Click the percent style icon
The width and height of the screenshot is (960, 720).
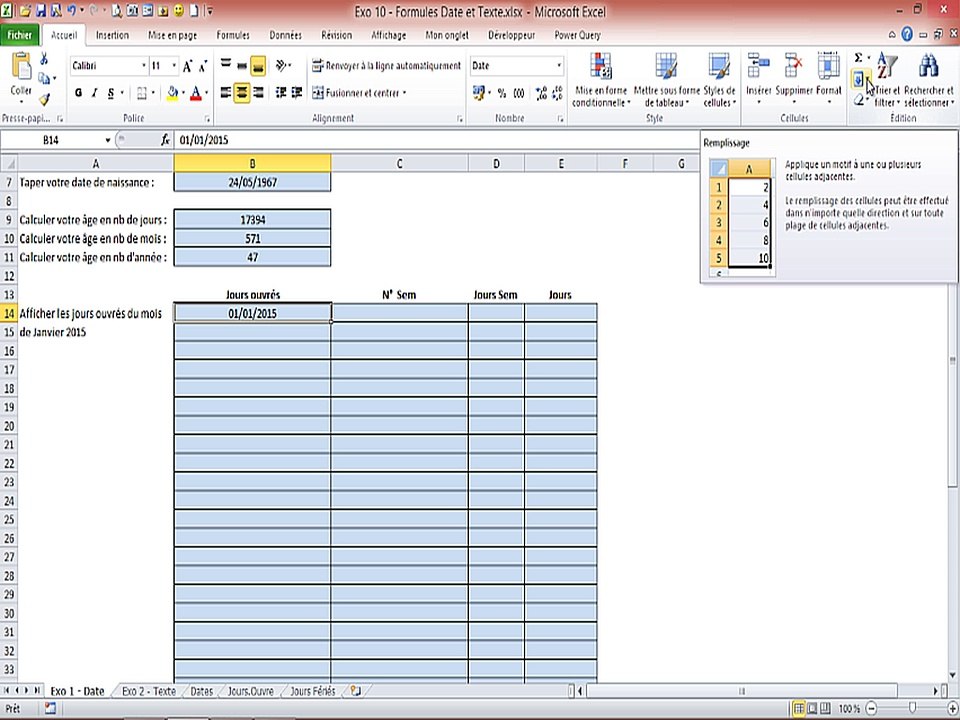(x=502, y=93)
